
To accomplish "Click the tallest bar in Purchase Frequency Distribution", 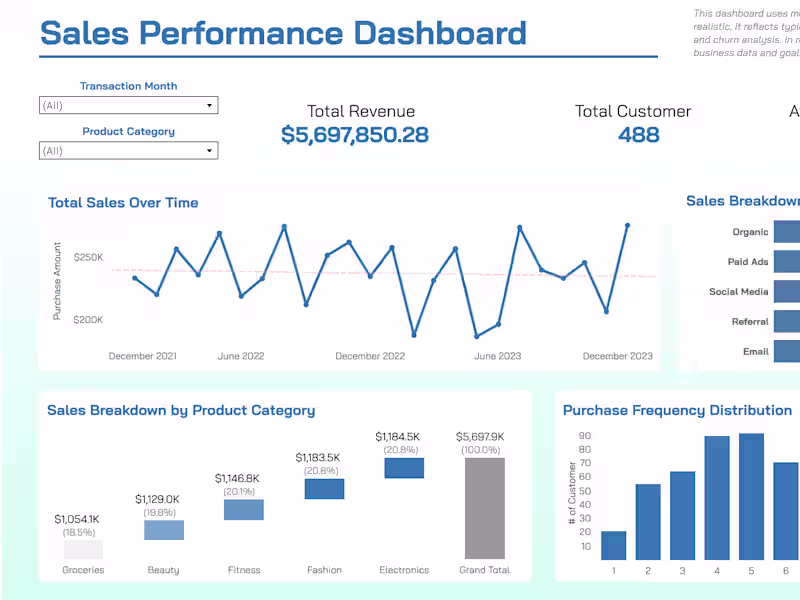I will [751, 495].
